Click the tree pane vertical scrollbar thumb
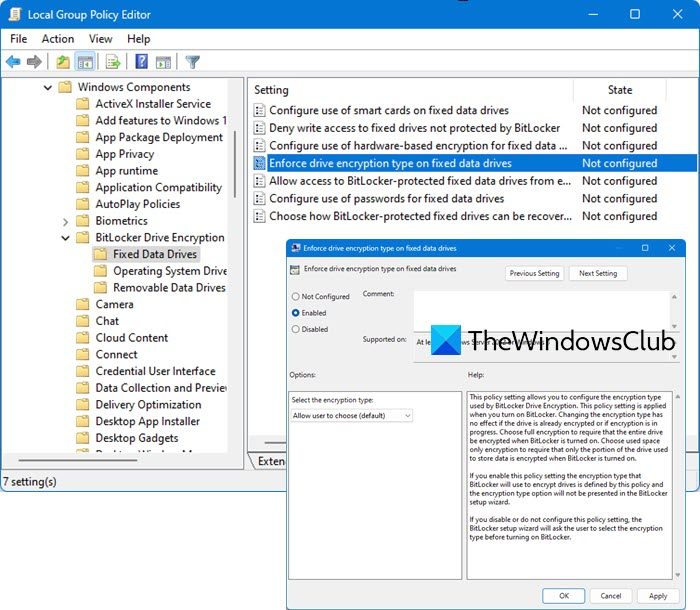Screen dimensions: 700x610 pyautogui.click(x=234, y=164)
